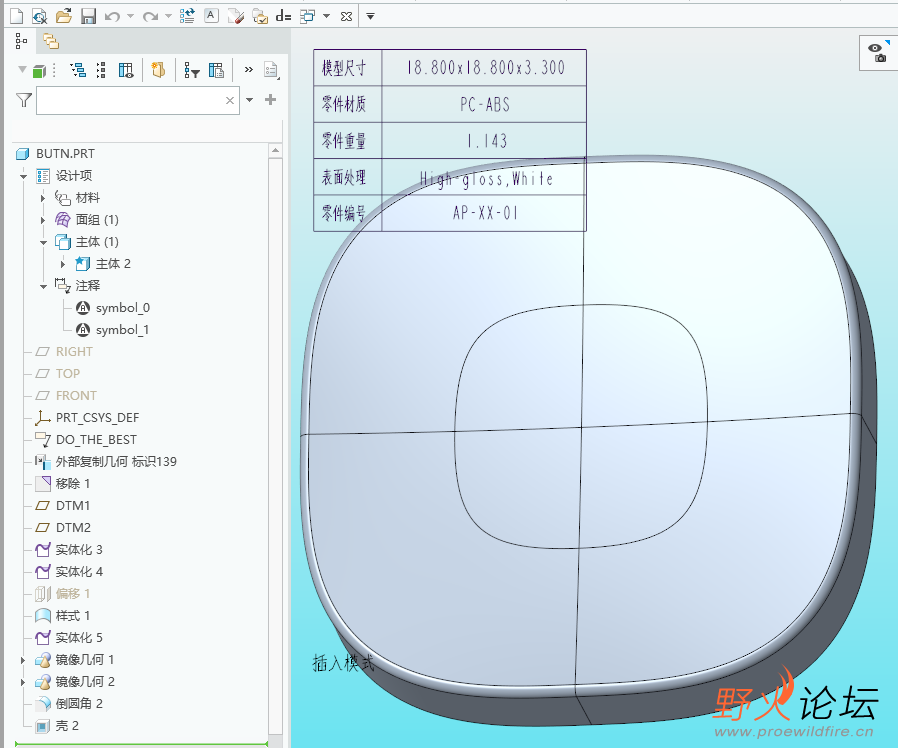
Task: Click the Regenerate model icon
Action: pyautogui.click(x=187, y=16)
